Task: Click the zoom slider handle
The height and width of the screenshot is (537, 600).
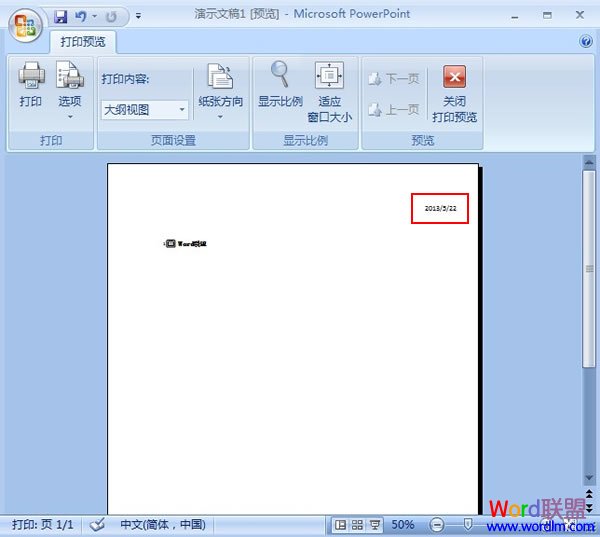Action: pyautogui.click(x=468, y=524)
